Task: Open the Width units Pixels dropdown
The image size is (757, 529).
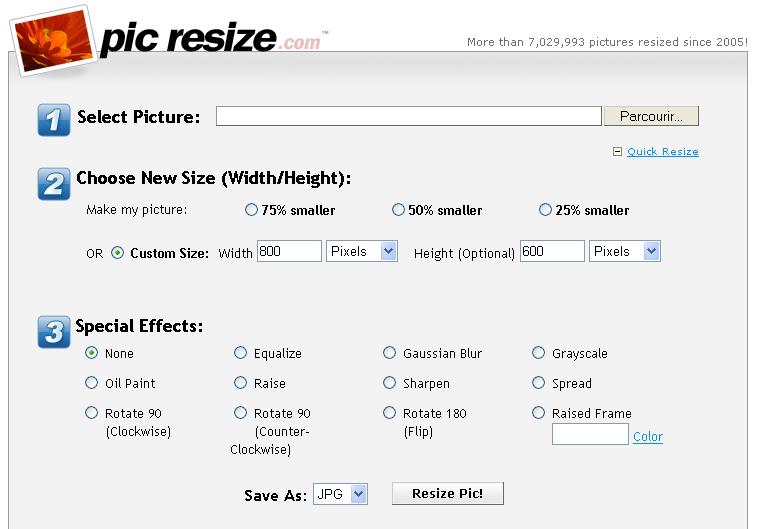Action: click(x=362, y=251)
